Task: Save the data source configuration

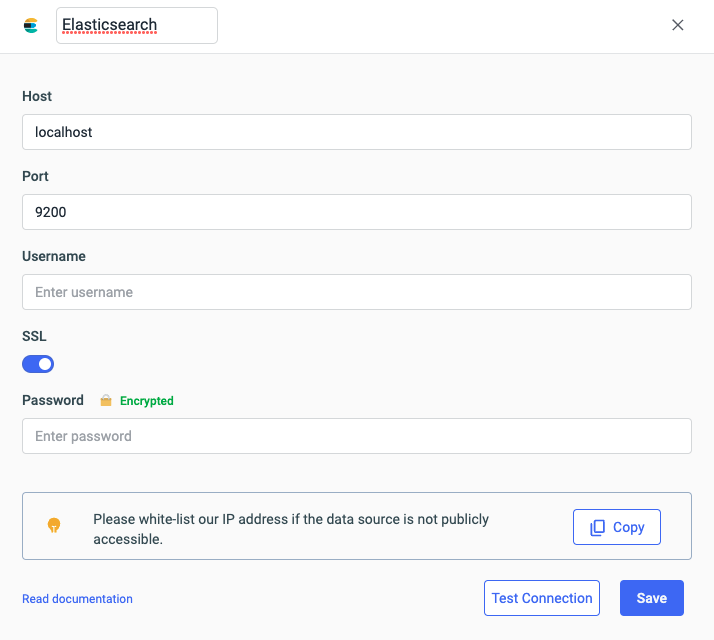Action: [651, 598]
